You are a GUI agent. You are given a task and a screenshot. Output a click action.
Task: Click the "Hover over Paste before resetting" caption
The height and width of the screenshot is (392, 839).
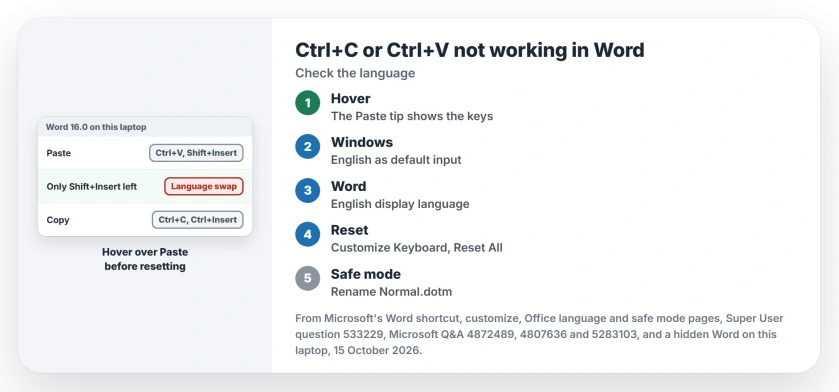point(145,259)
